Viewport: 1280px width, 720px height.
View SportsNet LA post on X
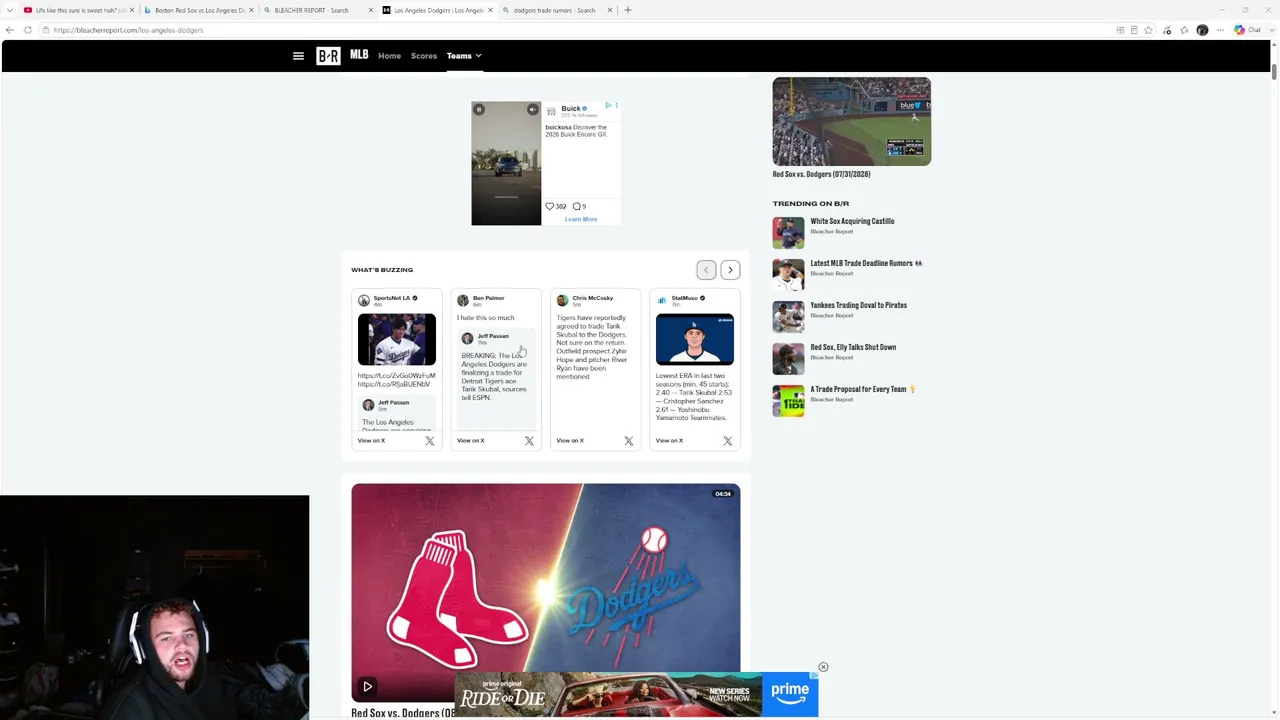[371, 440]
